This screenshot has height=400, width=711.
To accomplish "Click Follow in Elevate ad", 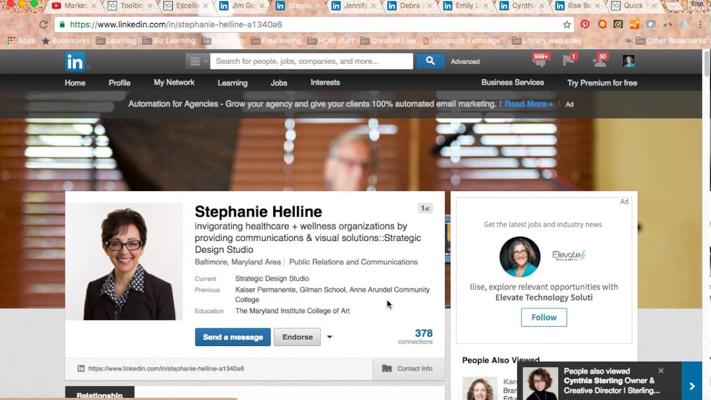I will click(544, 317).
